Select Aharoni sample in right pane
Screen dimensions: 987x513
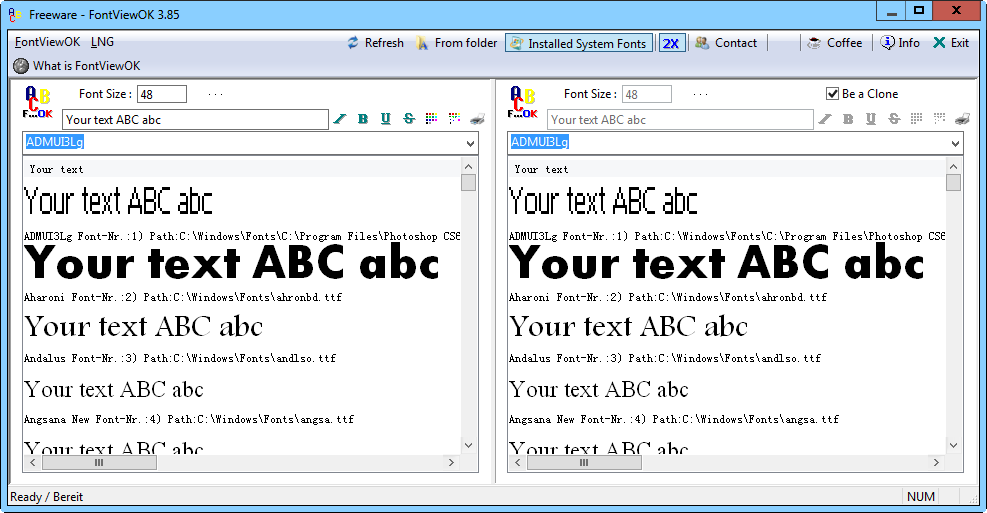click(x=716, y=262)
